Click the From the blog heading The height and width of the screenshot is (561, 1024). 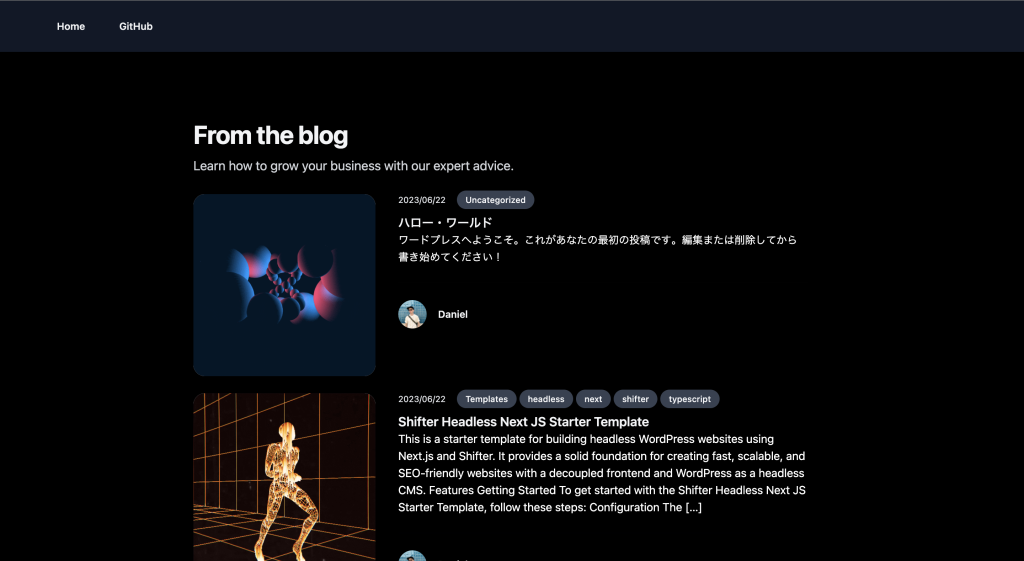coord(270,136)
